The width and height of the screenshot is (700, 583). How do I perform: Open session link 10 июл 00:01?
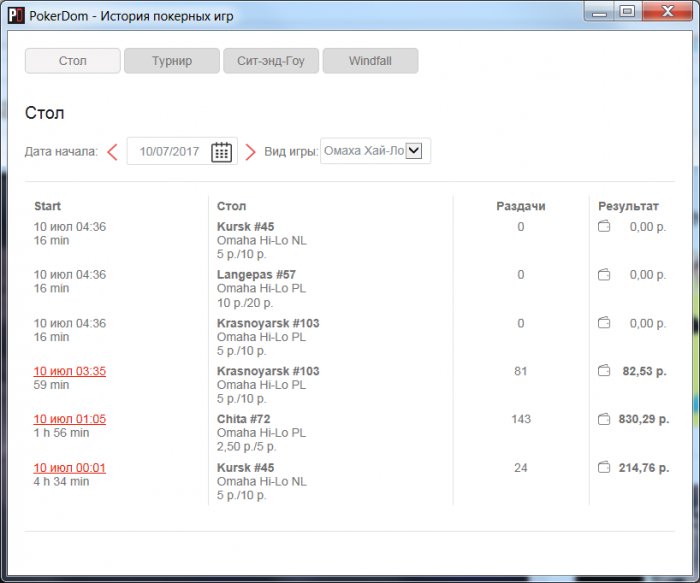[70, 468]
